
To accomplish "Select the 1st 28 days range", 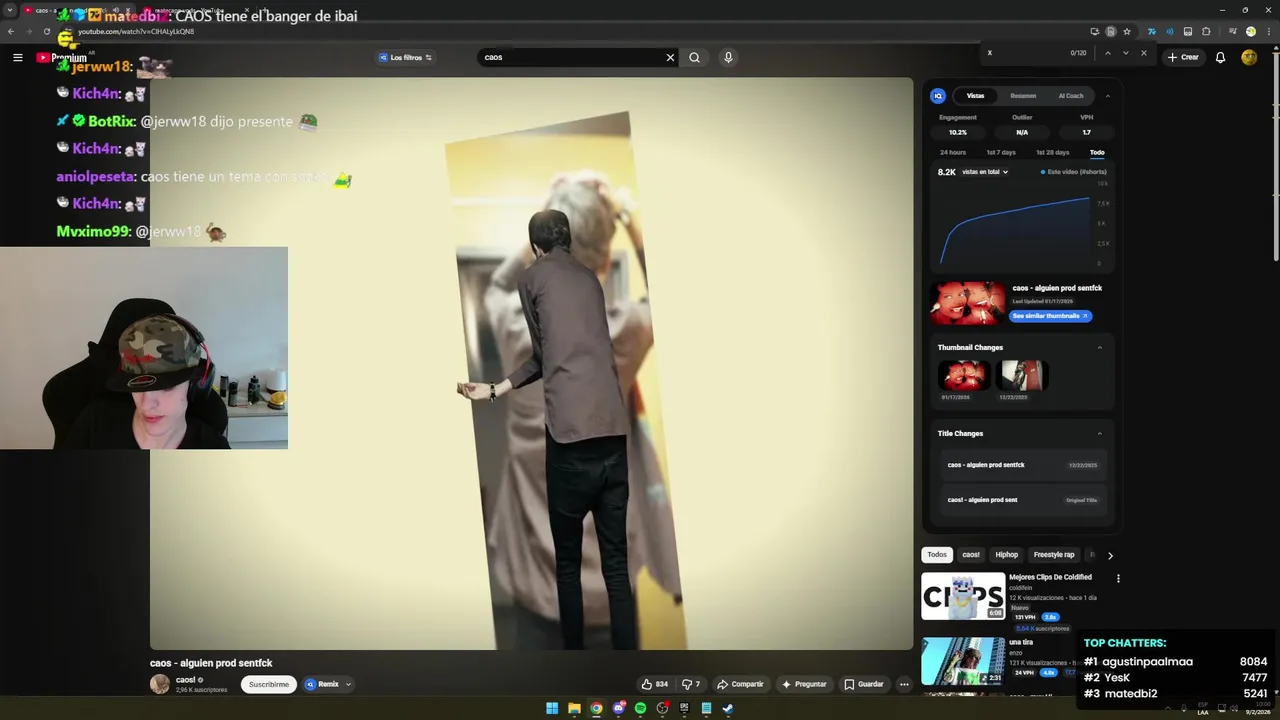I will (1052, 152).
